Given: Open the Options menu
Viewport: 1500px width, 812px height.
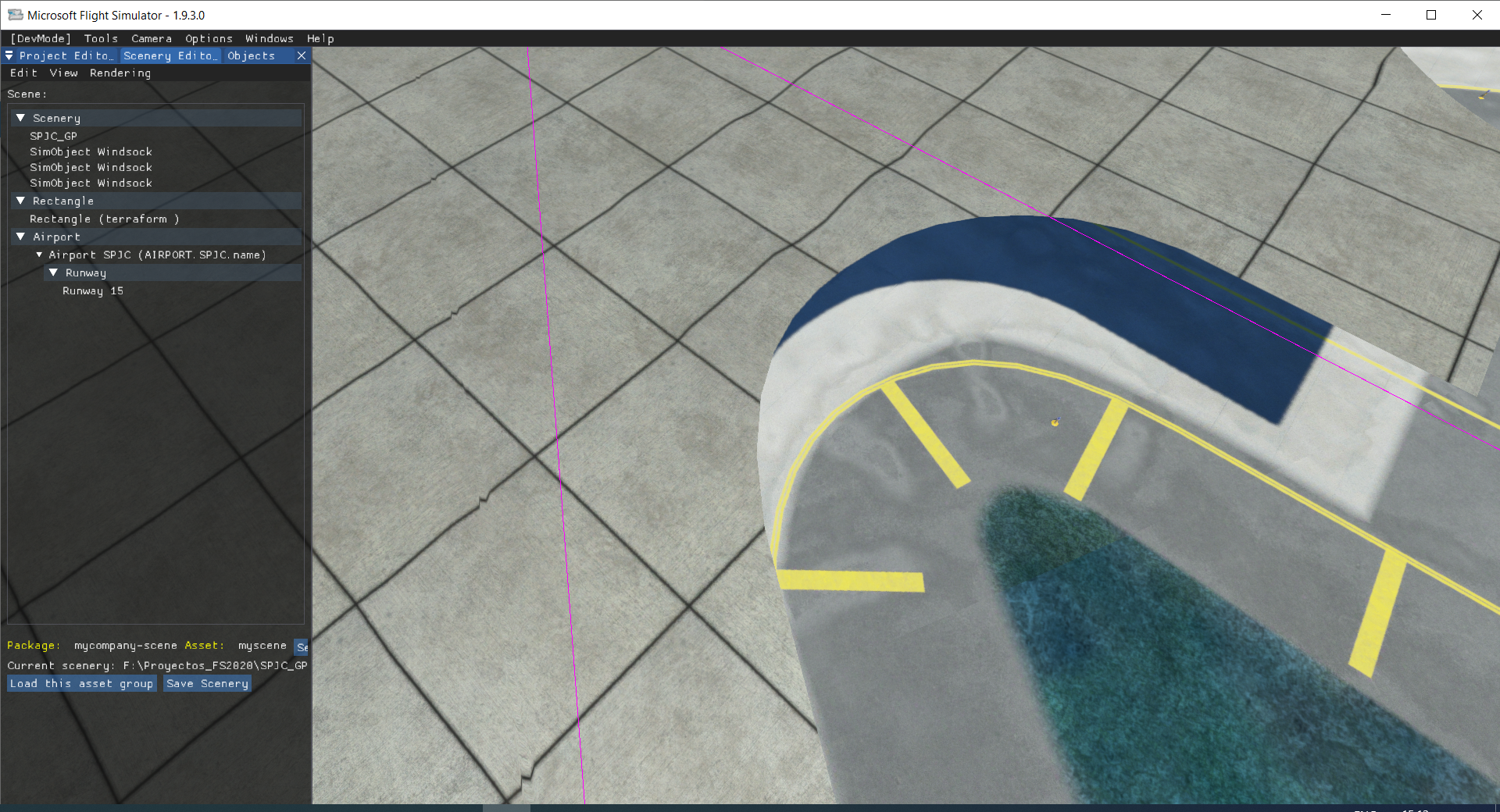Looking at the screenshot, I should [208, 38].
